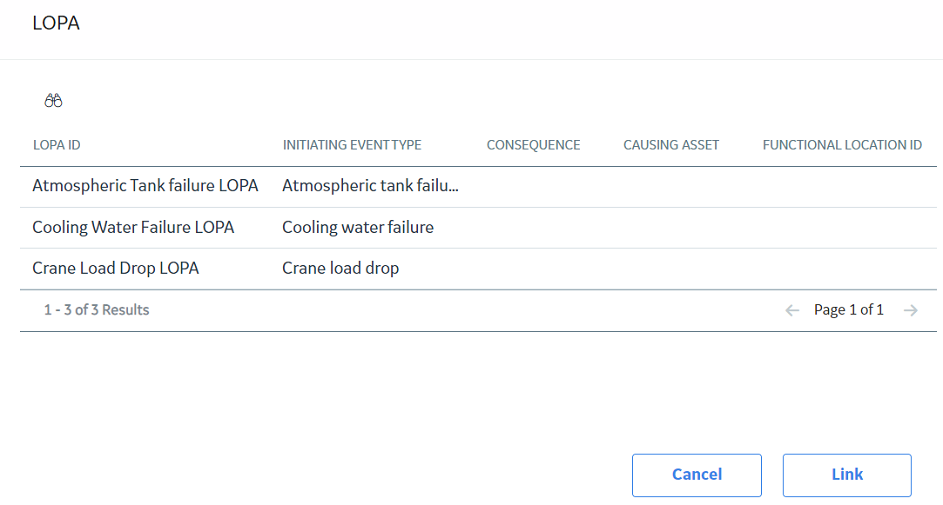Click the Functional Location ID column header
943x505 pixels.
tap(842, 145)
